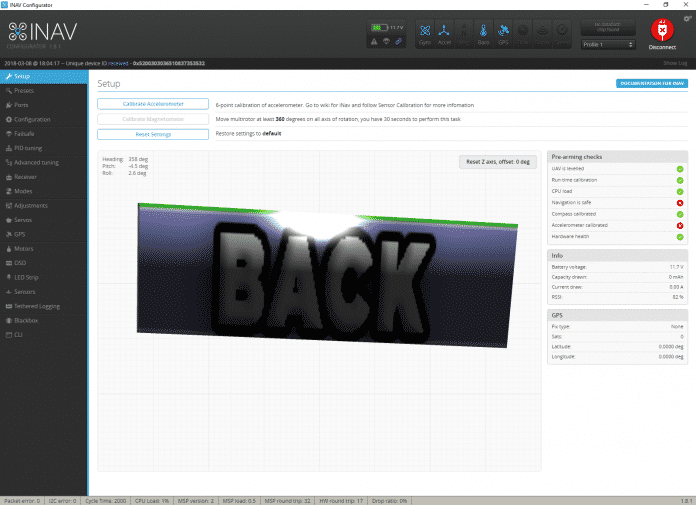696x505 pixels.
Task: Click the Reset Settings button
Action: [153, 133]
